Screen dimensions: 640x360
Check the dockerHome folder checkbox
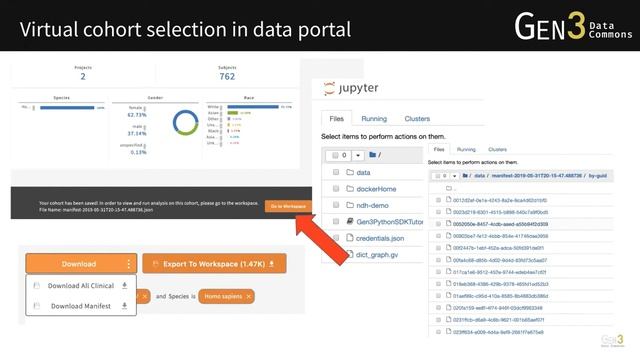336,189
